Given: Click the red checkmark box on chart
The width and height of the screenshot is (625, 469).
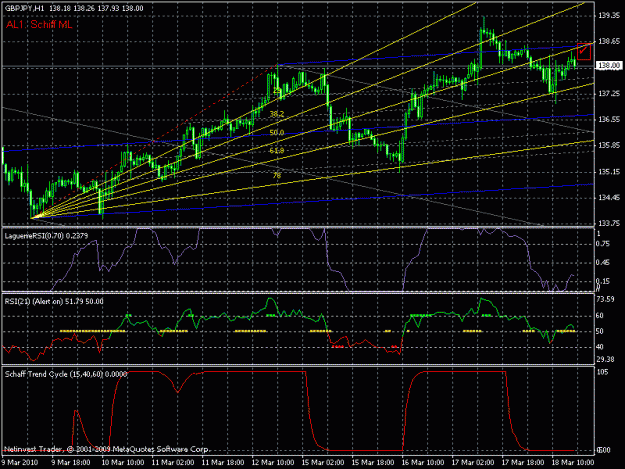Looking at the screenshot, I should click(x=584, y=51).
